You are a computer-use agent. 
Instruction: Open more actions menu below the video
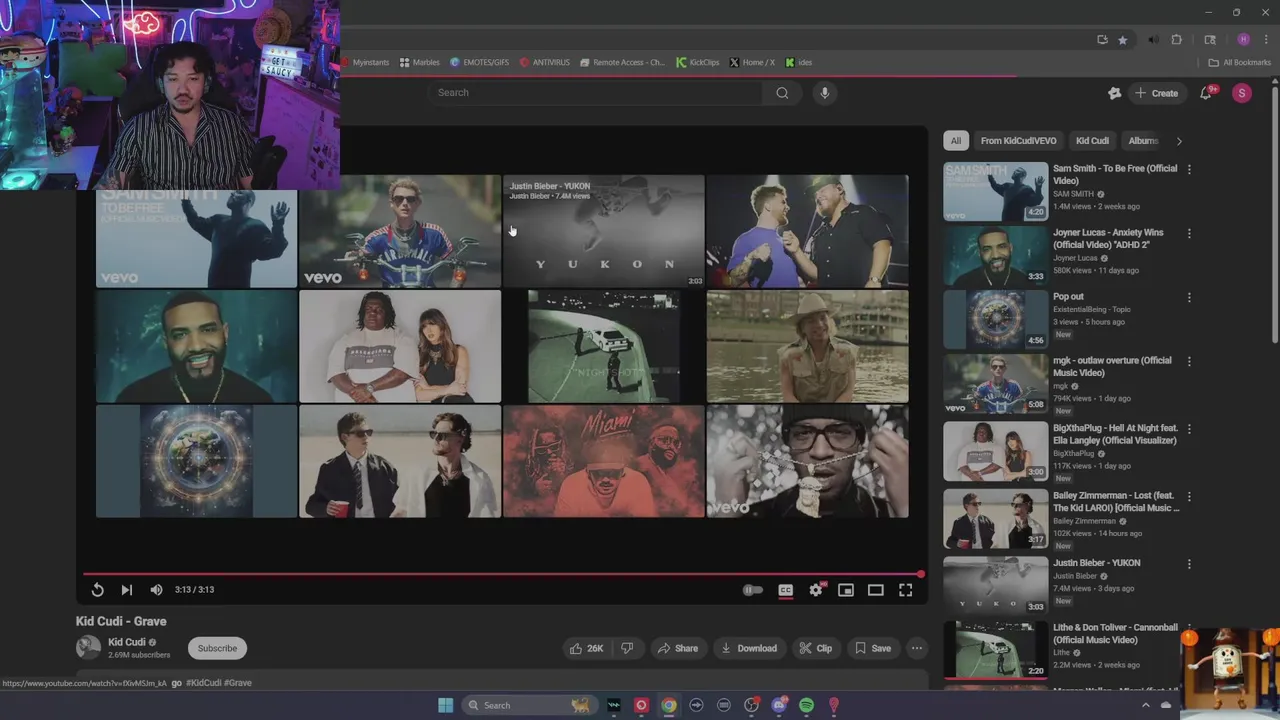point(916,648)
